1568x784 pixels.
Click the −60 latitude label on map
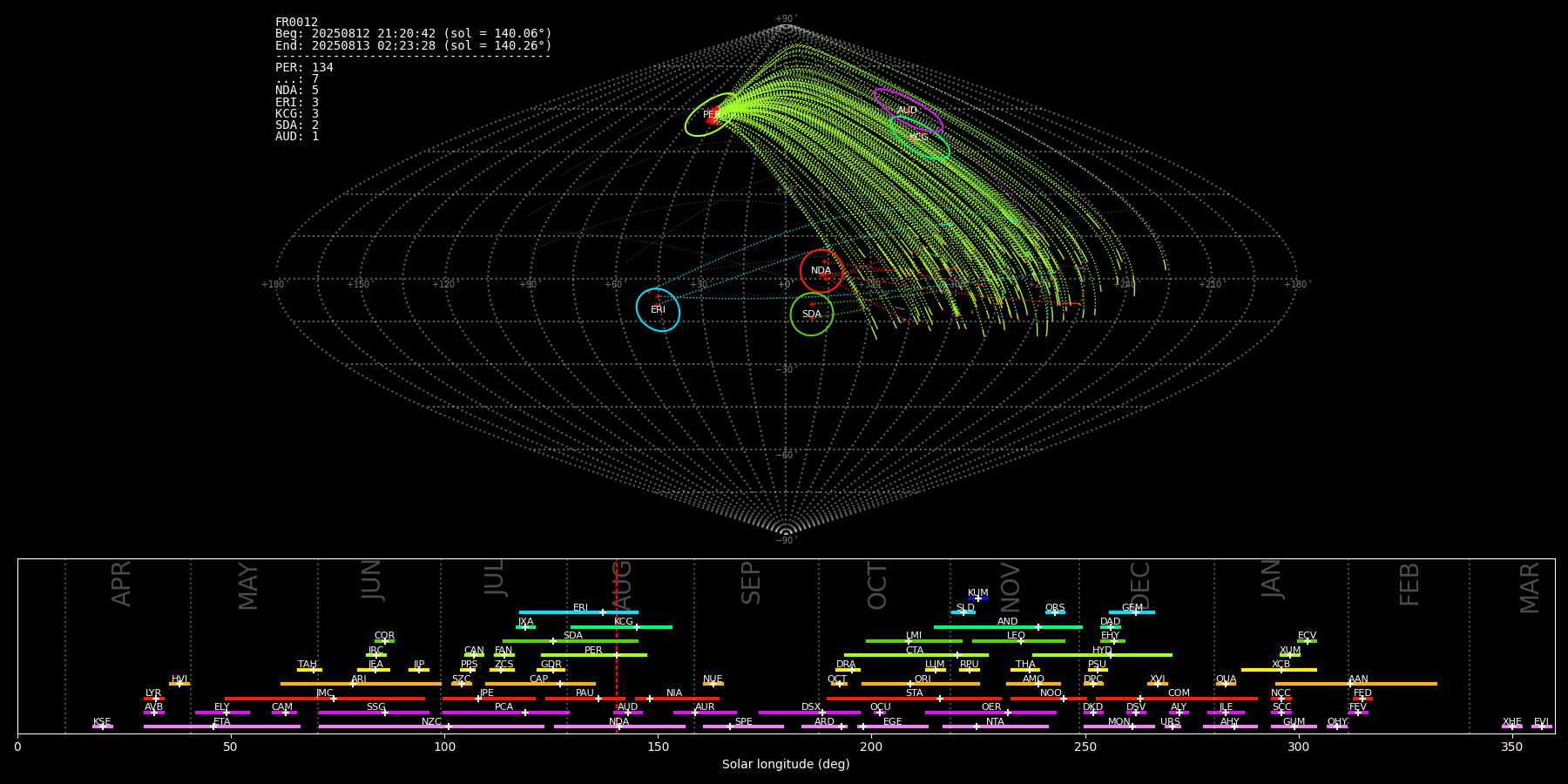tap(785, 455)
